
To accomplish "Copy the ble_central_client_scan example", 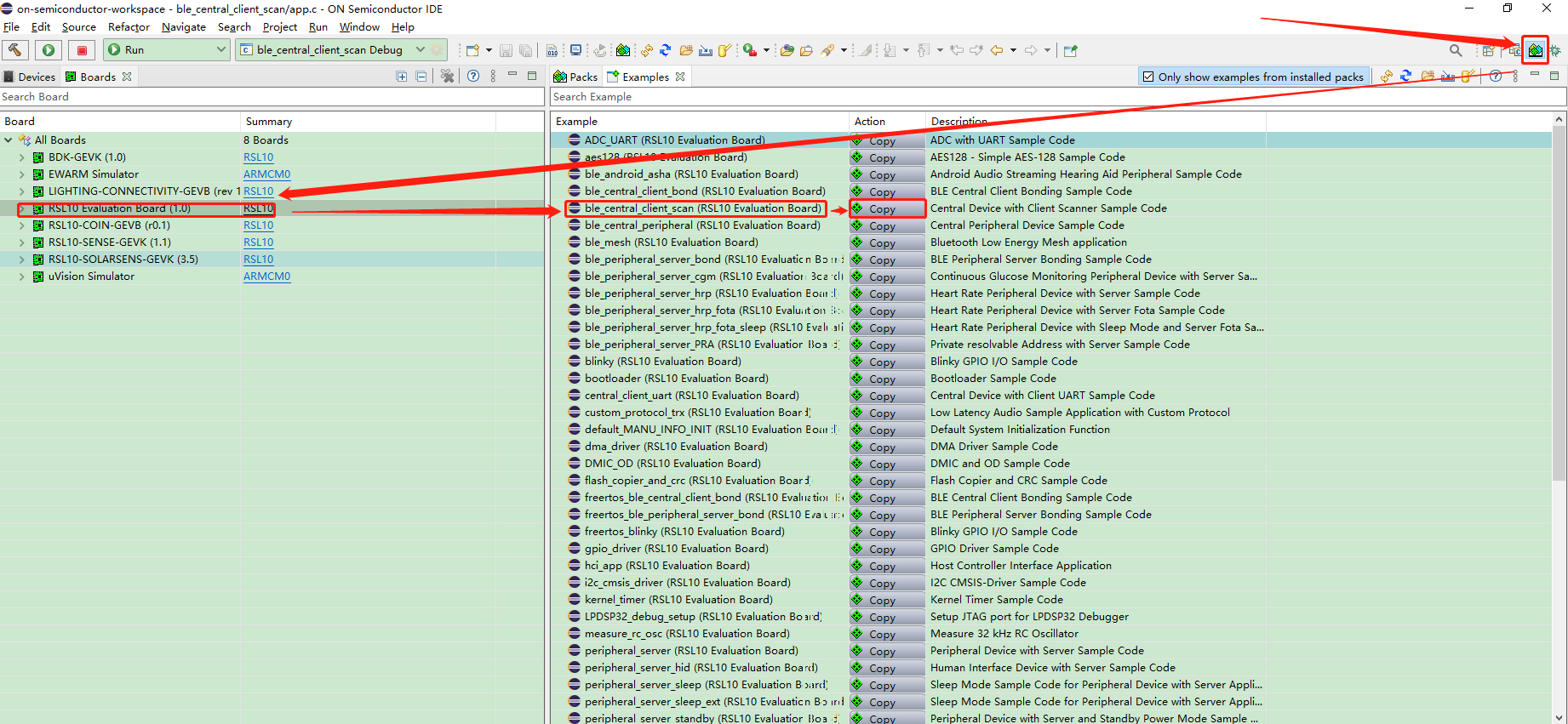I will tap(887, 208).
